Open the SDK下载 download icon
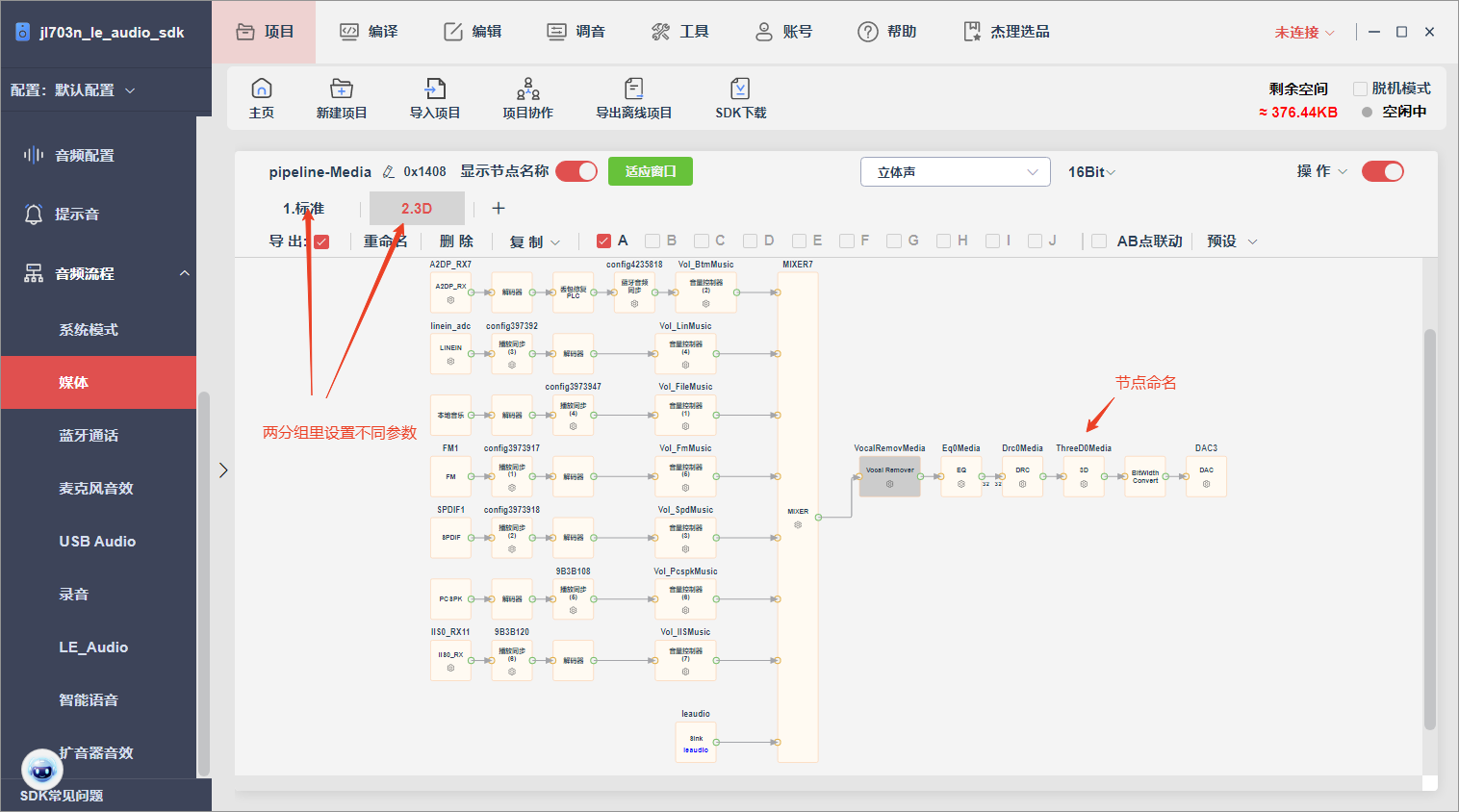 click(740, 89)
